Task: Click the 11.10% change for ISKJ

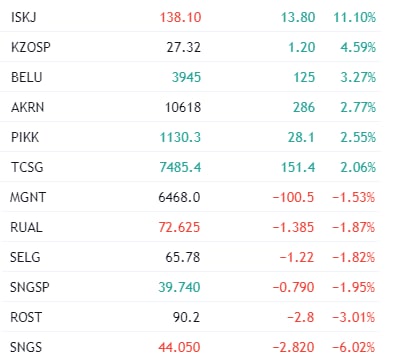Action: point(355,17)
